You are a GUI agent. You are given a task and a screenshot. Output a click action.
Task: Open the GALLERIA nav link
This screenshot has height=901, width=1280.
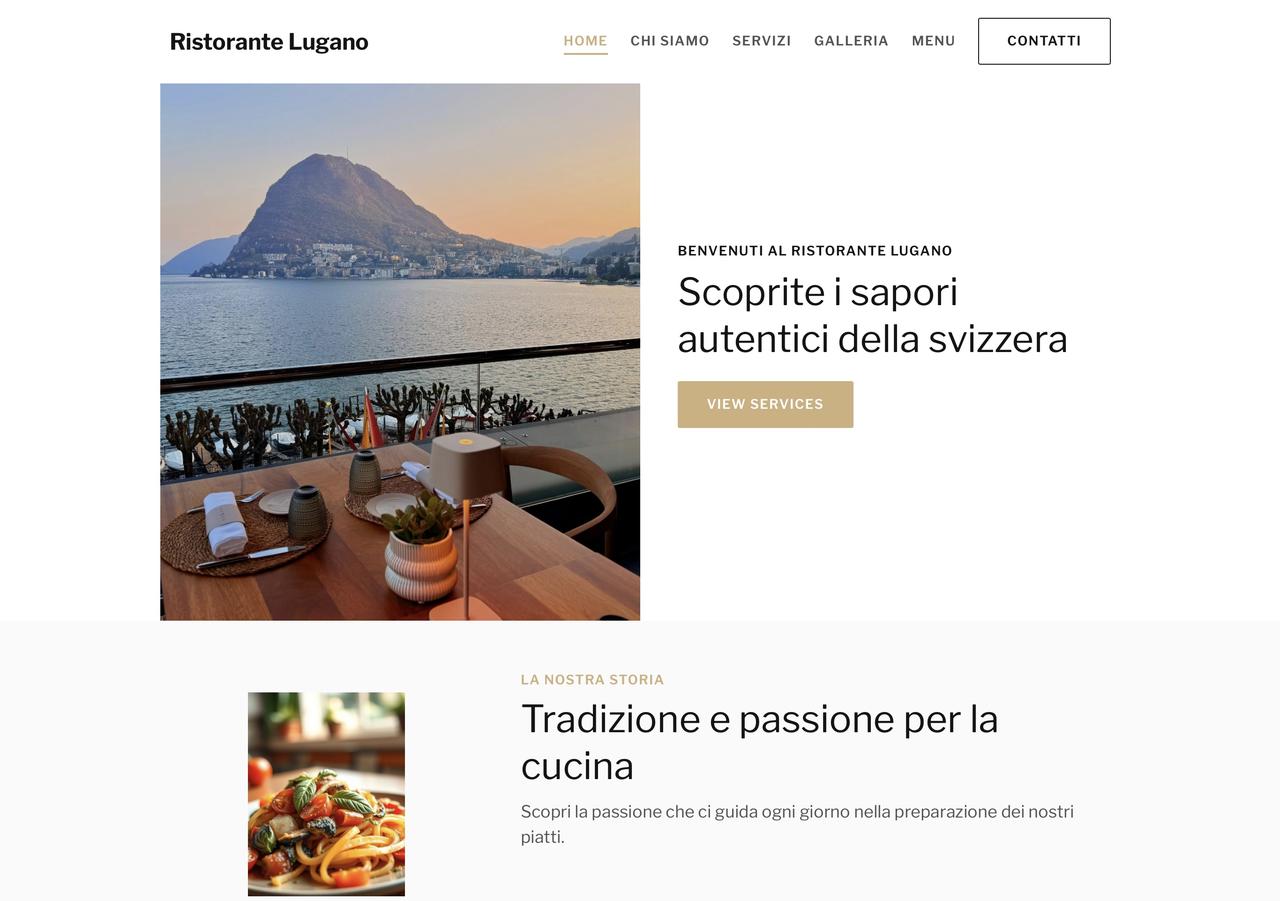click(x=851, y=41)
